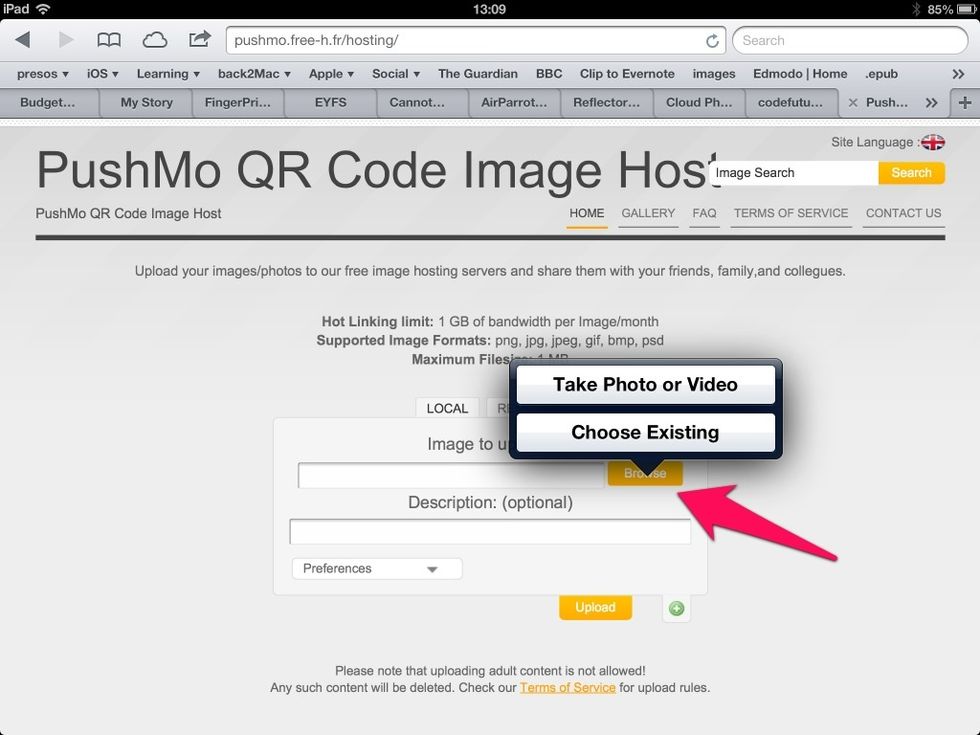Viewport: 980px width, 735px height.
Task: Click the UK flag language icon
Action: [x=932, y=142]
